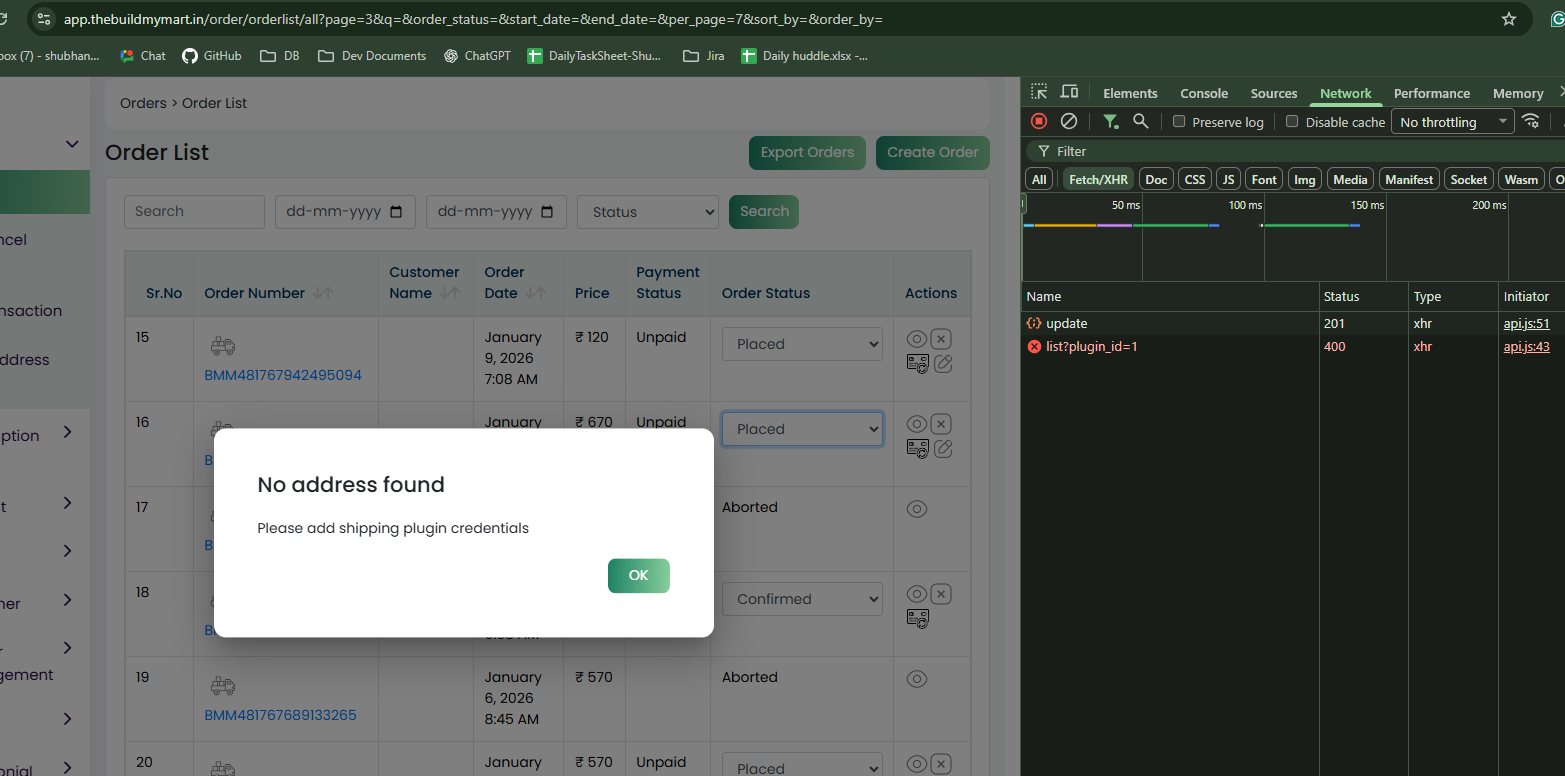Clear the network log
Image resolution: width=1565 pixels, height=776 pixels.
coord(1069,121)
